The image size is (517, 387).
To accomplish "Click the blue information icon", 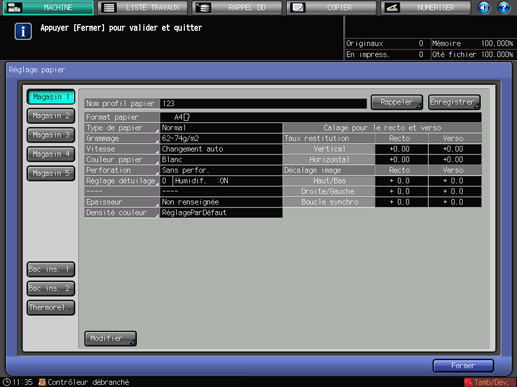I will 23,31.
